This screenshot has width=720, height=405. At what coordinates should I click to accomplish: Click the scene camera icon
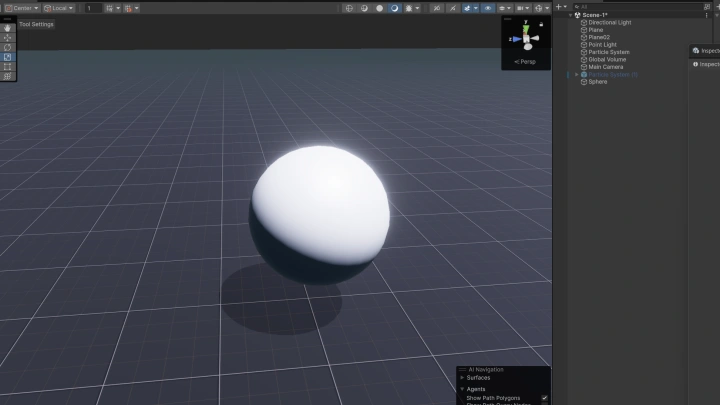(520, 8)
